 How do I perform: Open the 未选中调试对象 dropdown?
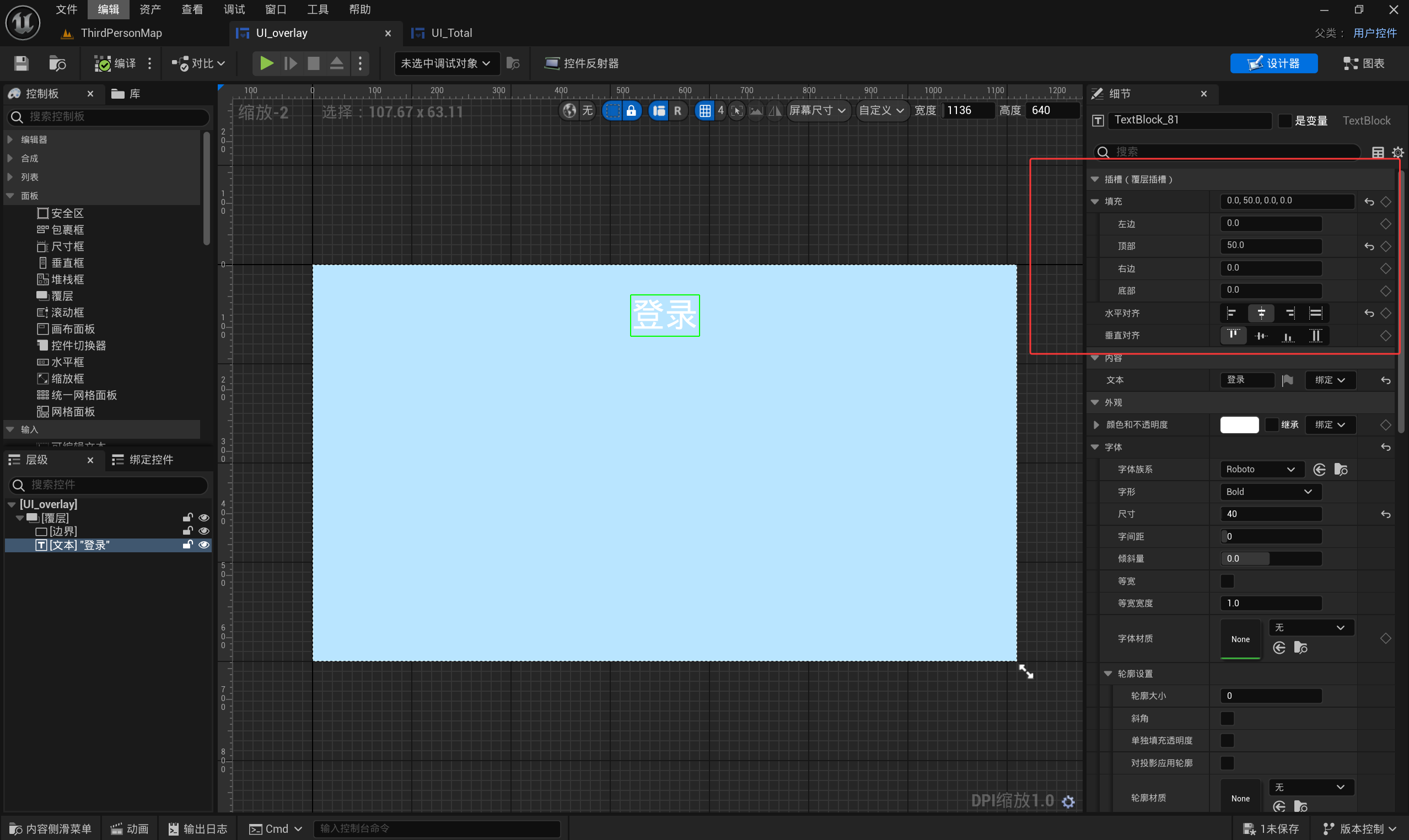tap(447, 63)
